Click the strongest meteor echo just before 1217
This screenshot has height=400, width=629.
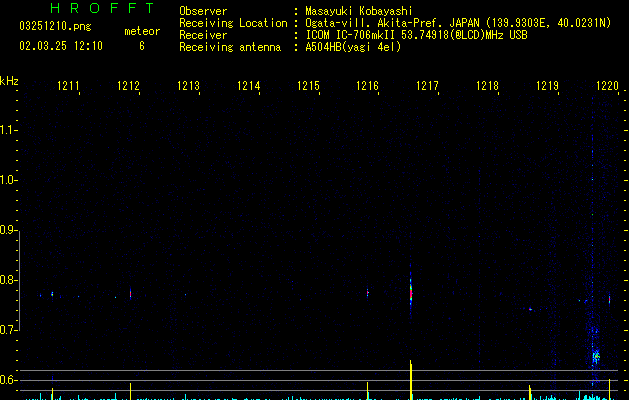tap(411, 291)
